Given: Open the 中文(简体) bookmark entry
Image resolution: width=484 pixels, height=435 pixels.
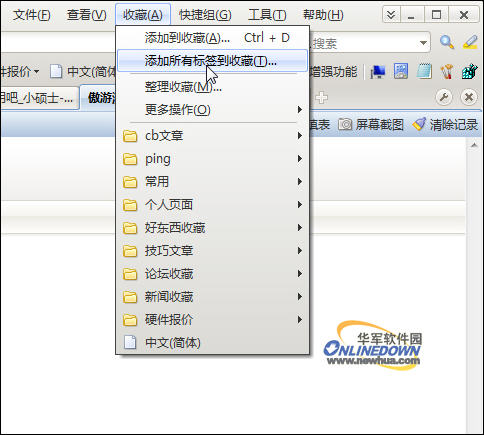Looking at the screenshot, I should pyautogui.click(x=212, y=343).
